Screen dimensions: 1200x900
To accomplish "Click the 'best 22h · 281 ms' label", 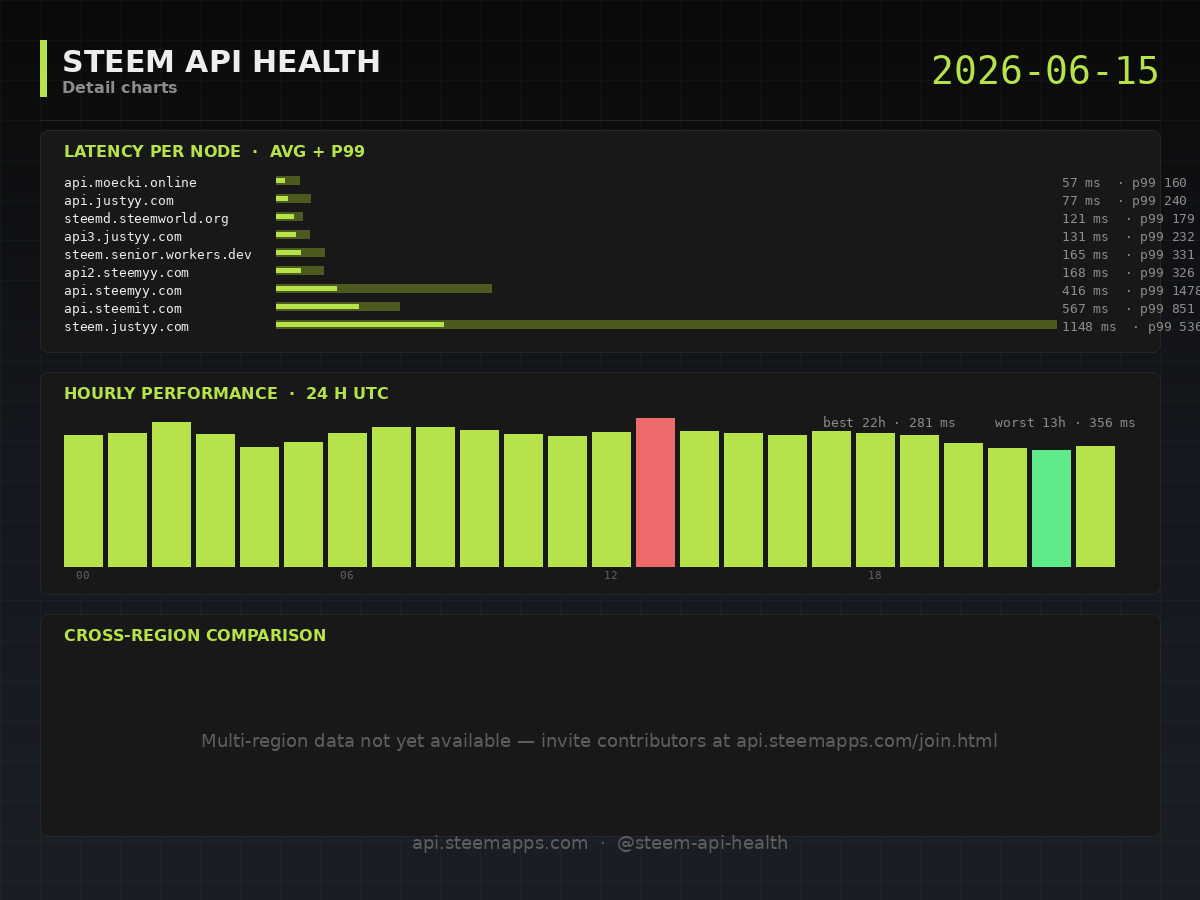I will pyautogui.click(x=889, y=423).
